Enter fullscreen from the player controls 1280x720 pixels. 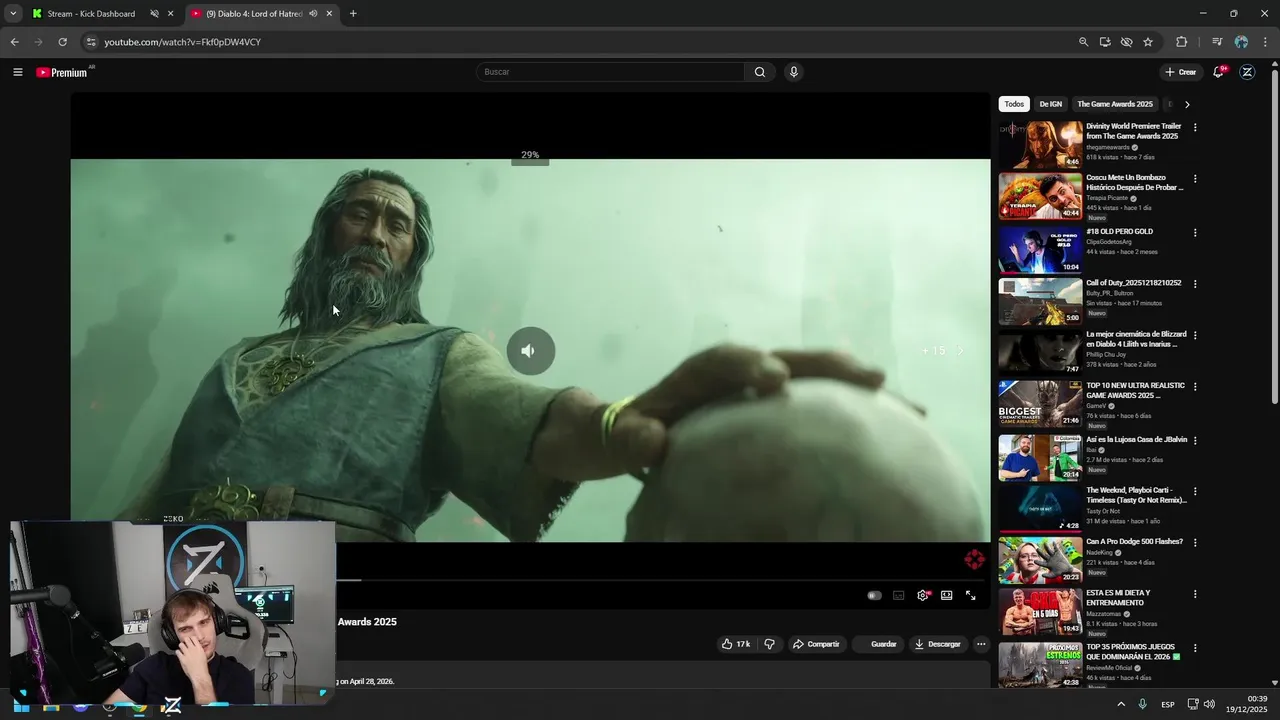point(970,595)
